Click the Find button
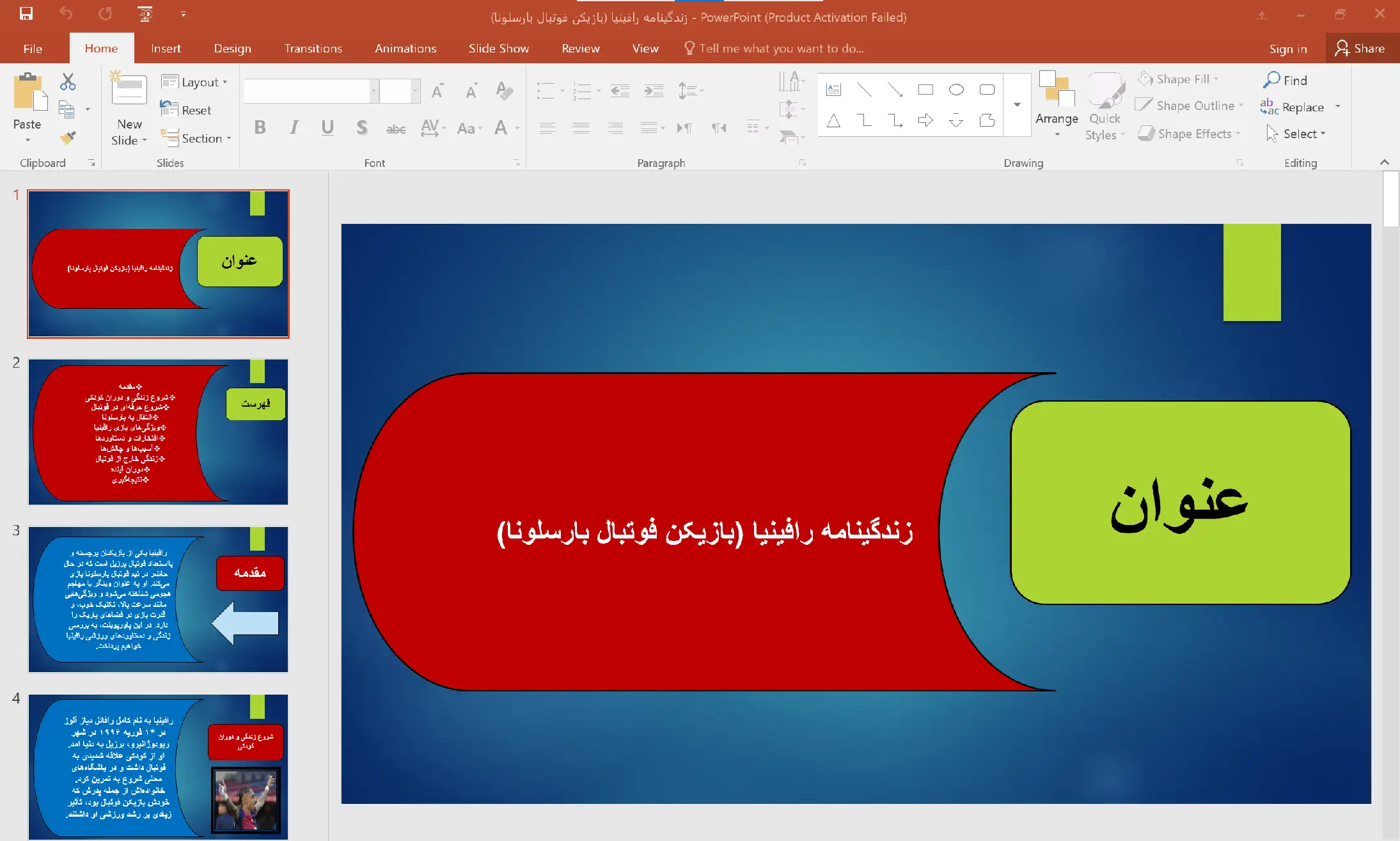1400x841 pixels. click(1286, 80)
